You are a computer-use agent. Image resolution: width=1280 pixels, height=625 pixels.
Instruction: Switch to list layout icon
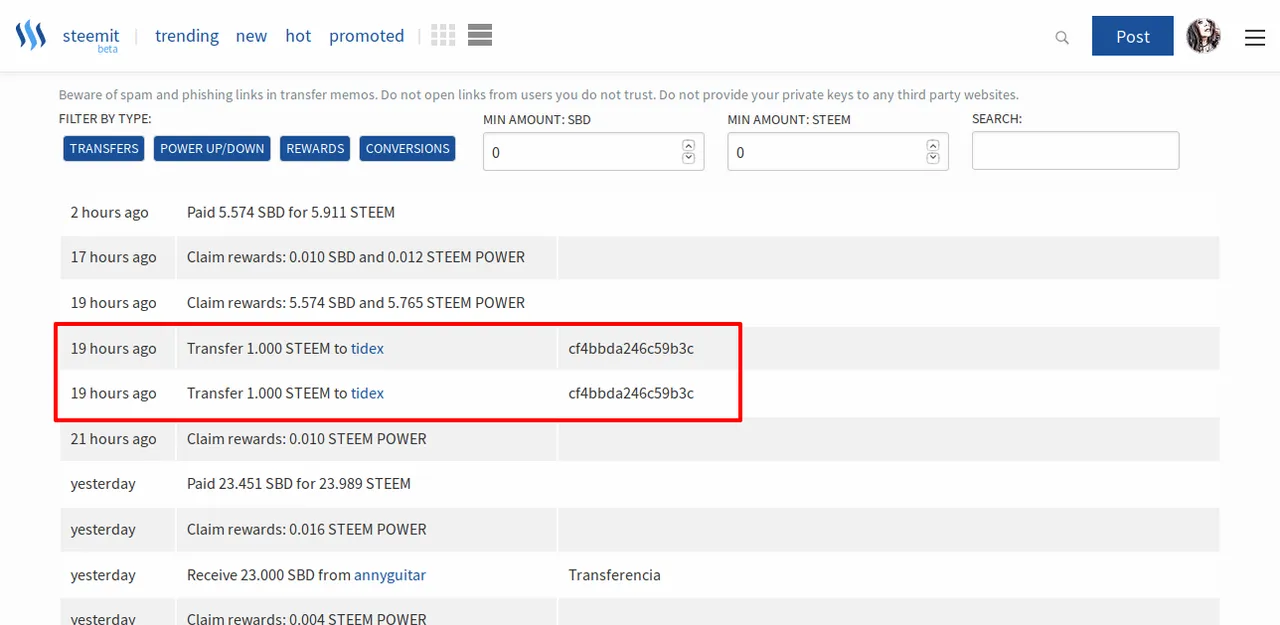[479, 35]
